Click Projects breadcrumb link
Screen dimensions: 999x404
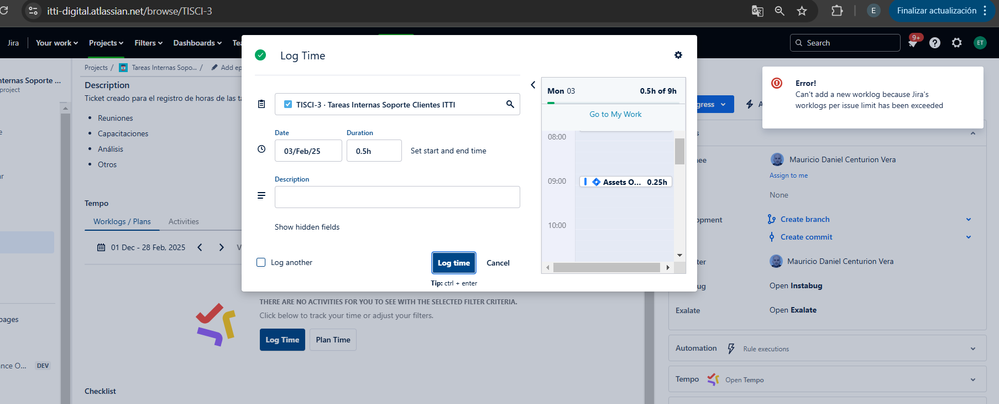(97, 67)
